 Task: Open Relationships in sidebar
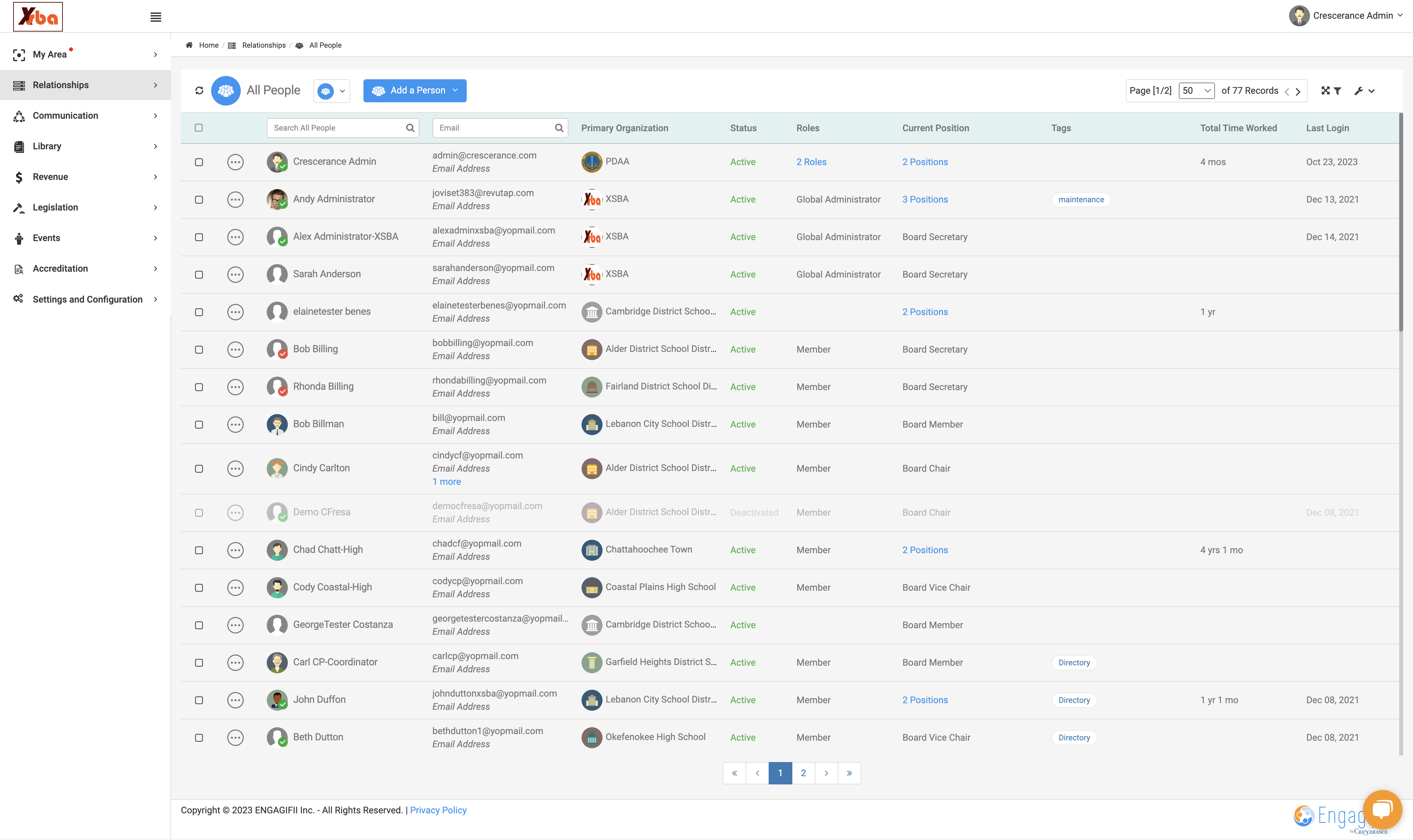click(x=86, y=85)
